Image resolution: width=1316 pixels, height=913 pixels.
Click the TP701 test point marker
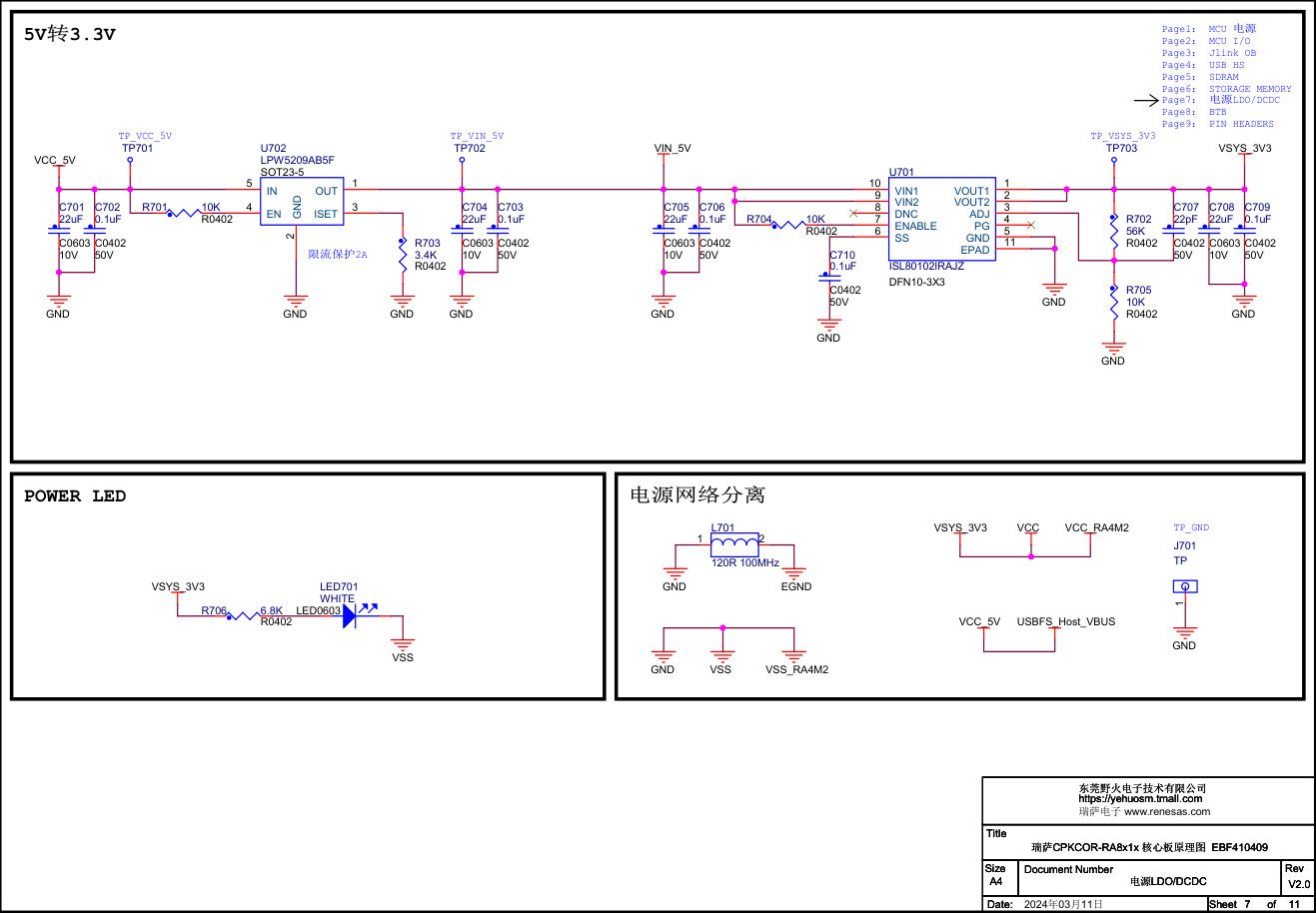[x=130, y=160]
